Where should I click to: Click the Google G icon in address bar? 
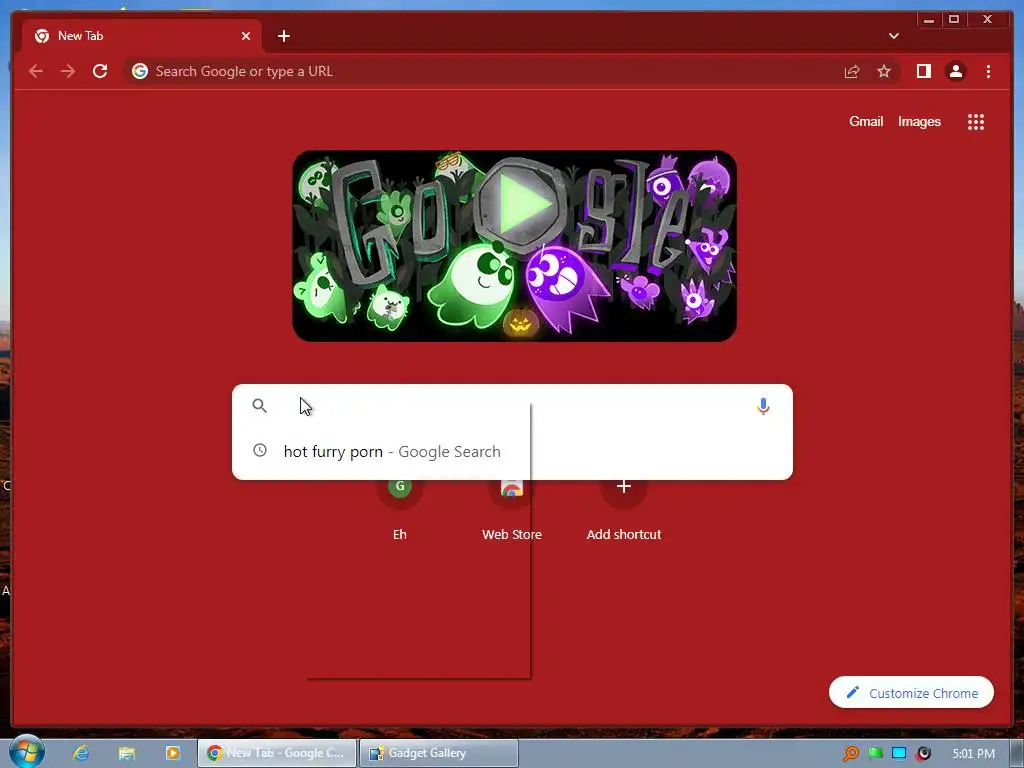140,71
